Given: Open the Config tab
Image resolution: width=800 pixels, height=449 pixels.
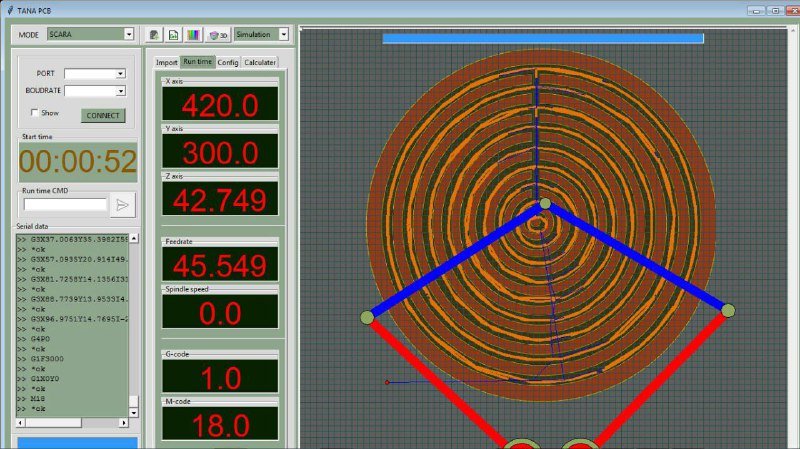Looking at the screenshot, I should 228,62.
